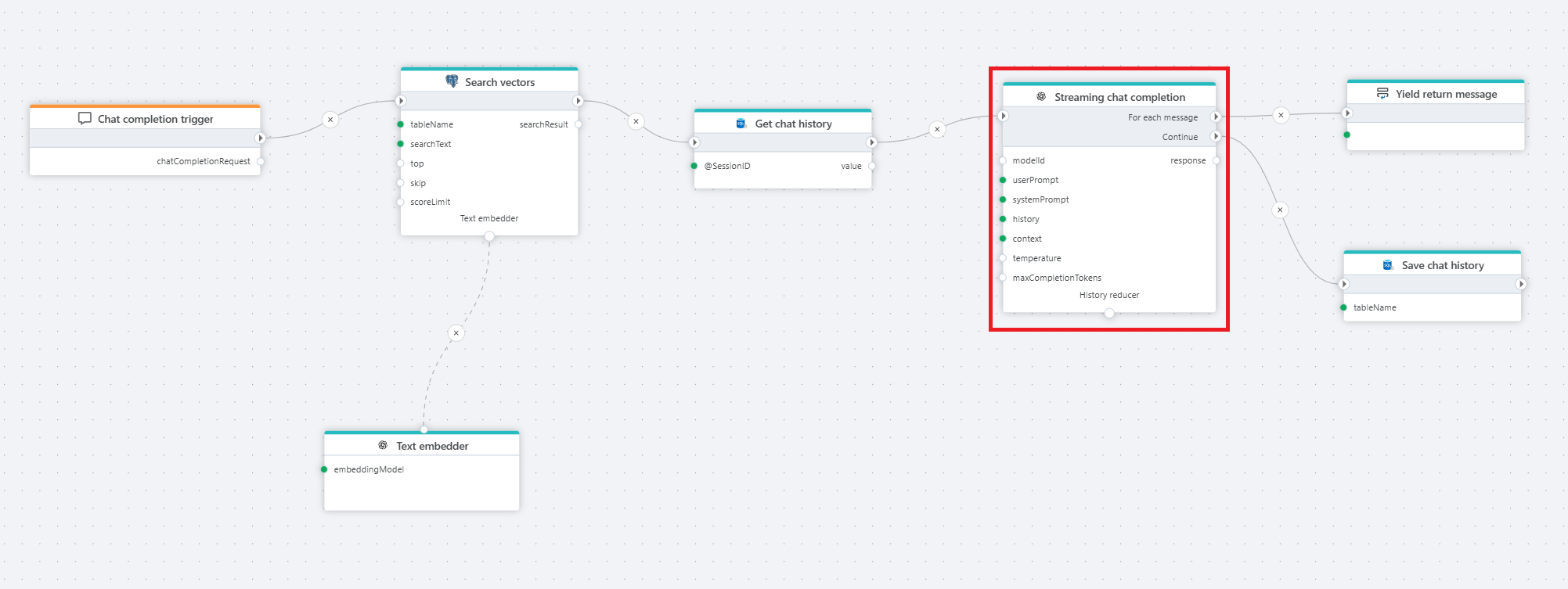Delete the Continue link to Save chat history
1568x589 pixels.
pos(1280,210)
